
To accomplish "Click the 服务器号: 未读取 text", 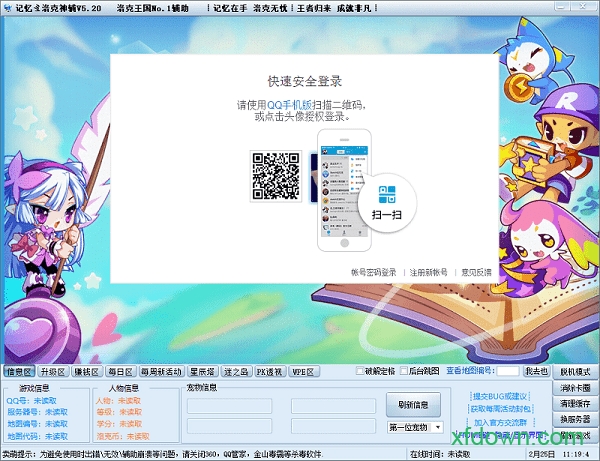I will [x=38, y=412].
